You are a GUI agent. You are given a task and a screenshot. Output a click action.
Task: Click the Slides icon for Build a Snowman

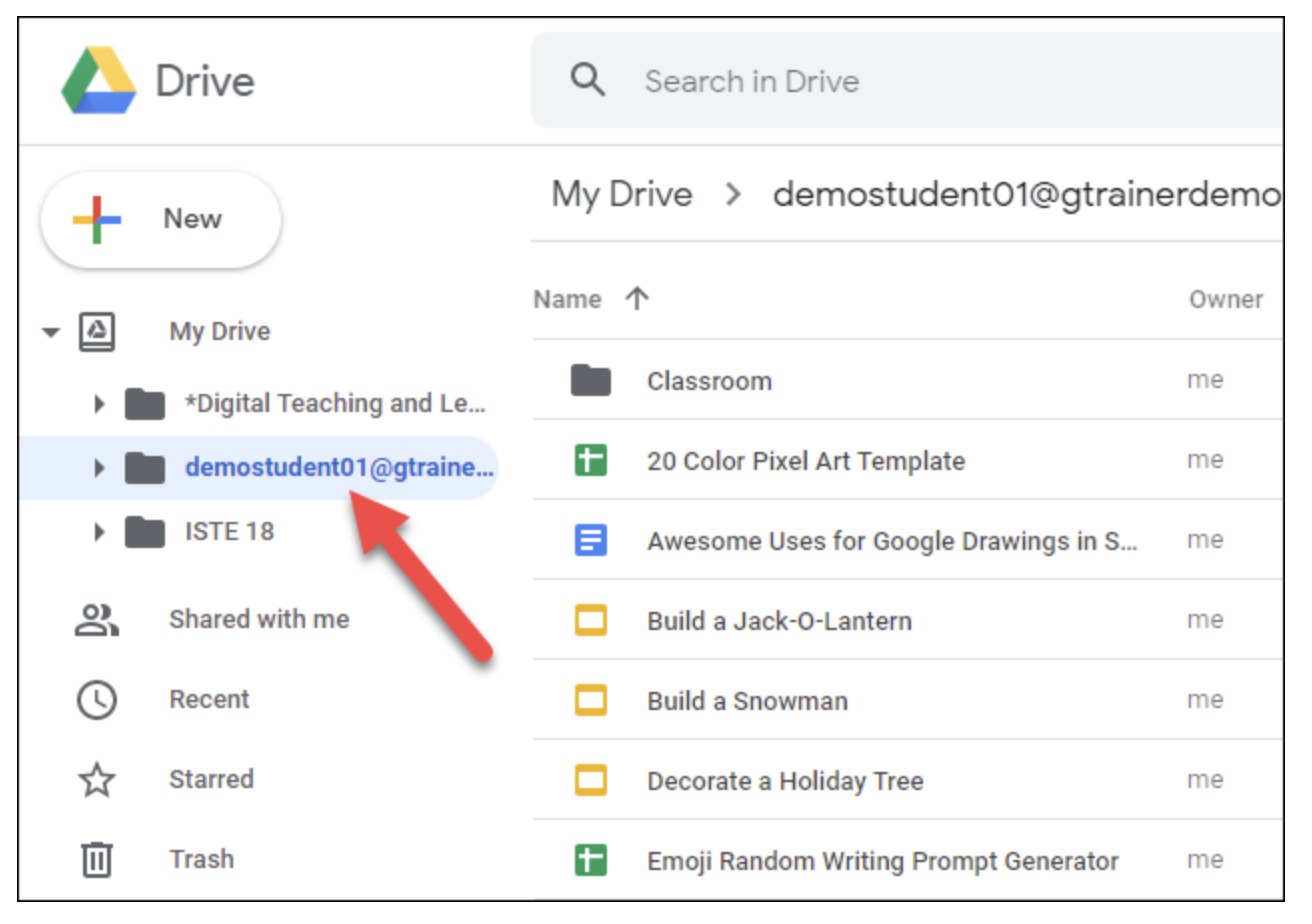click(591, 700)
